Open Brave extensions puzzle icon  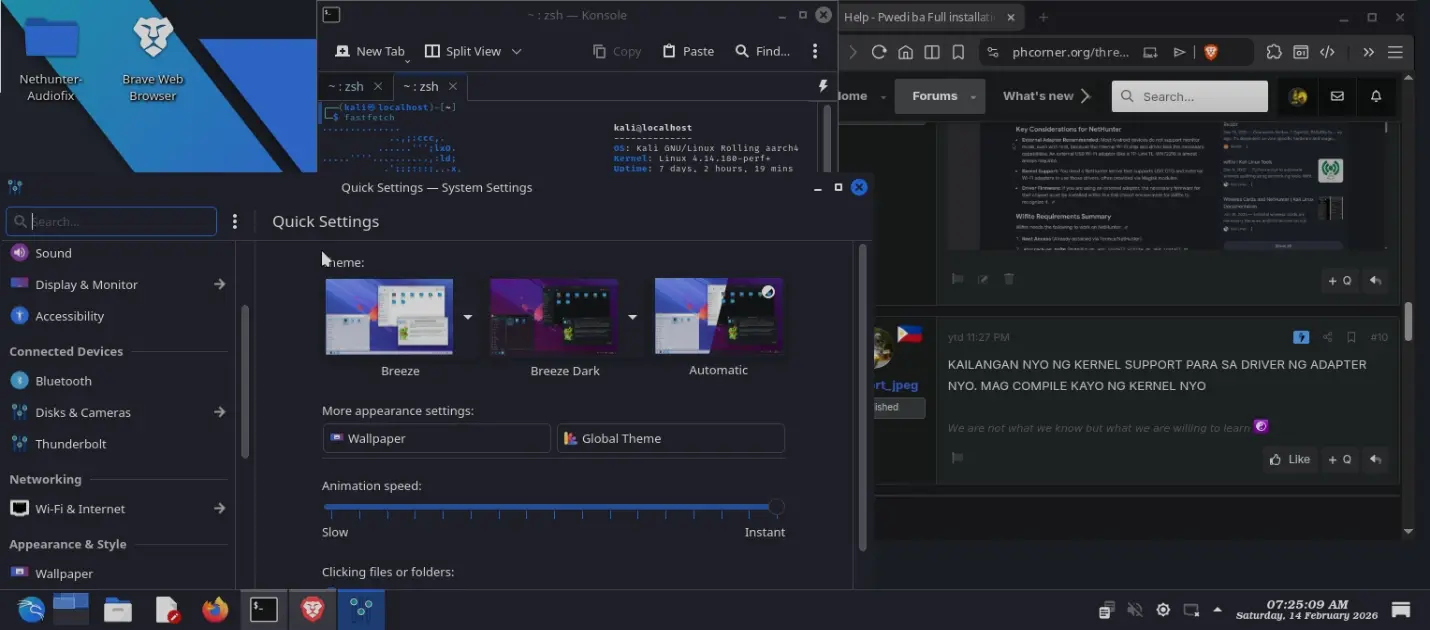pos(1274,52)
